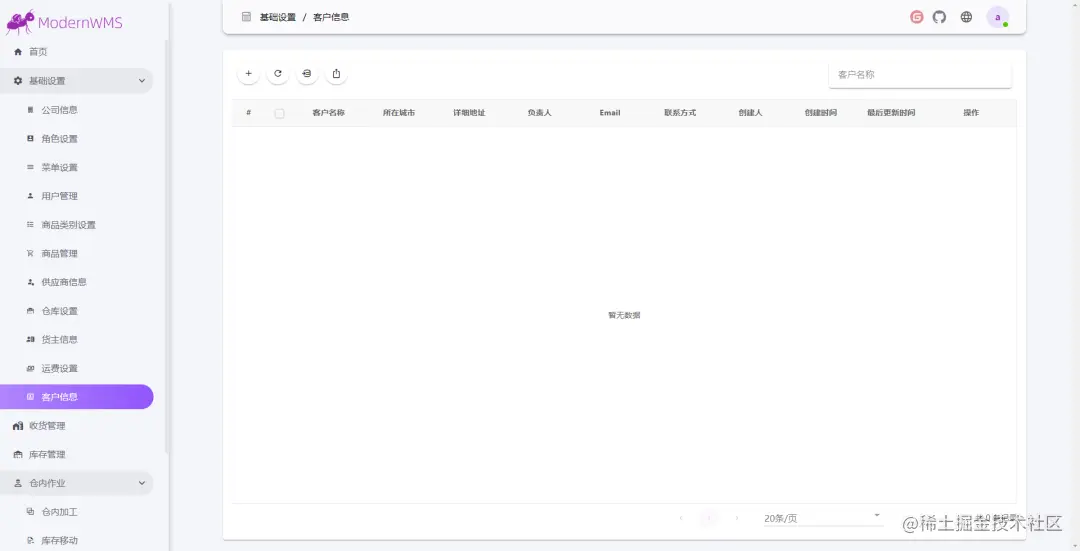Click the 所在城市 column header
This screenshot has width=1080, height=551.
pyautogui.click(x=399, y=113)
